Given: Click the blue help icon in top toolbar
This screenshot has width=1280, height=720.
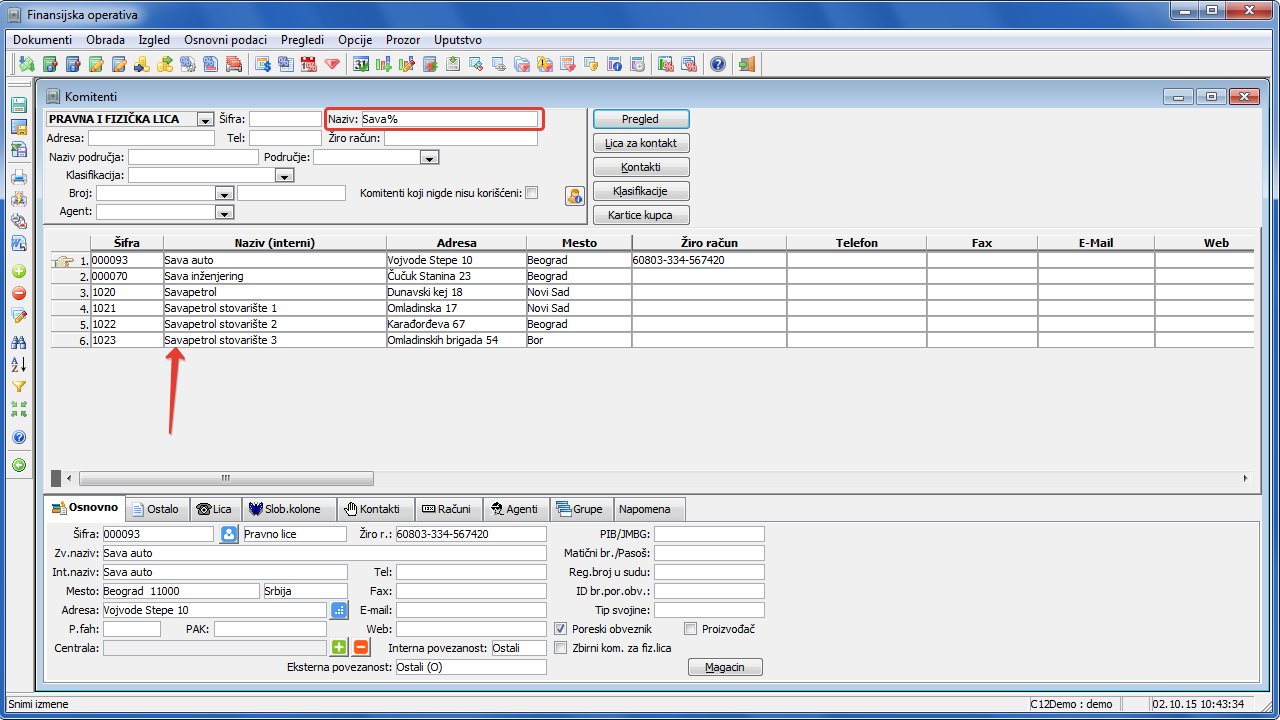Looking at the screenshot, I should pyautogui.click(x=717, y=65).
